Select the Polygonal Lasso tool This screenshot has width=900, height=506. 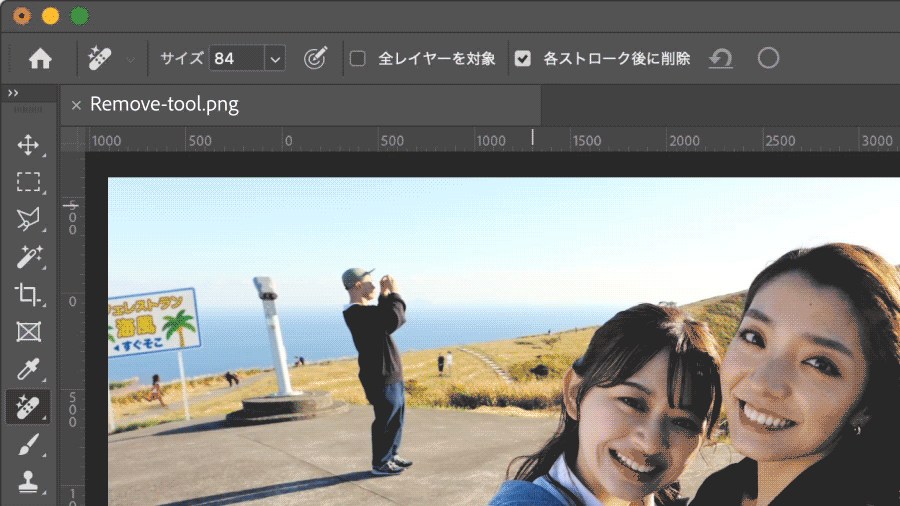click(x=28, y=219)
